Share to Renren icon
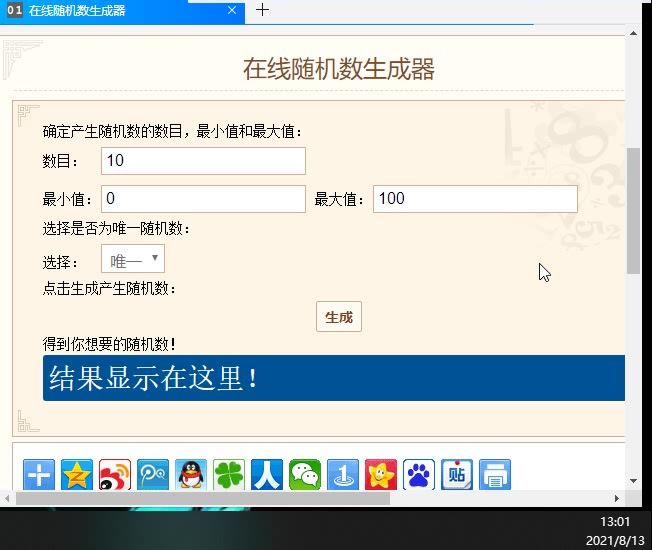This screenshot has height=550, width=652. click(x=267, y=474)
